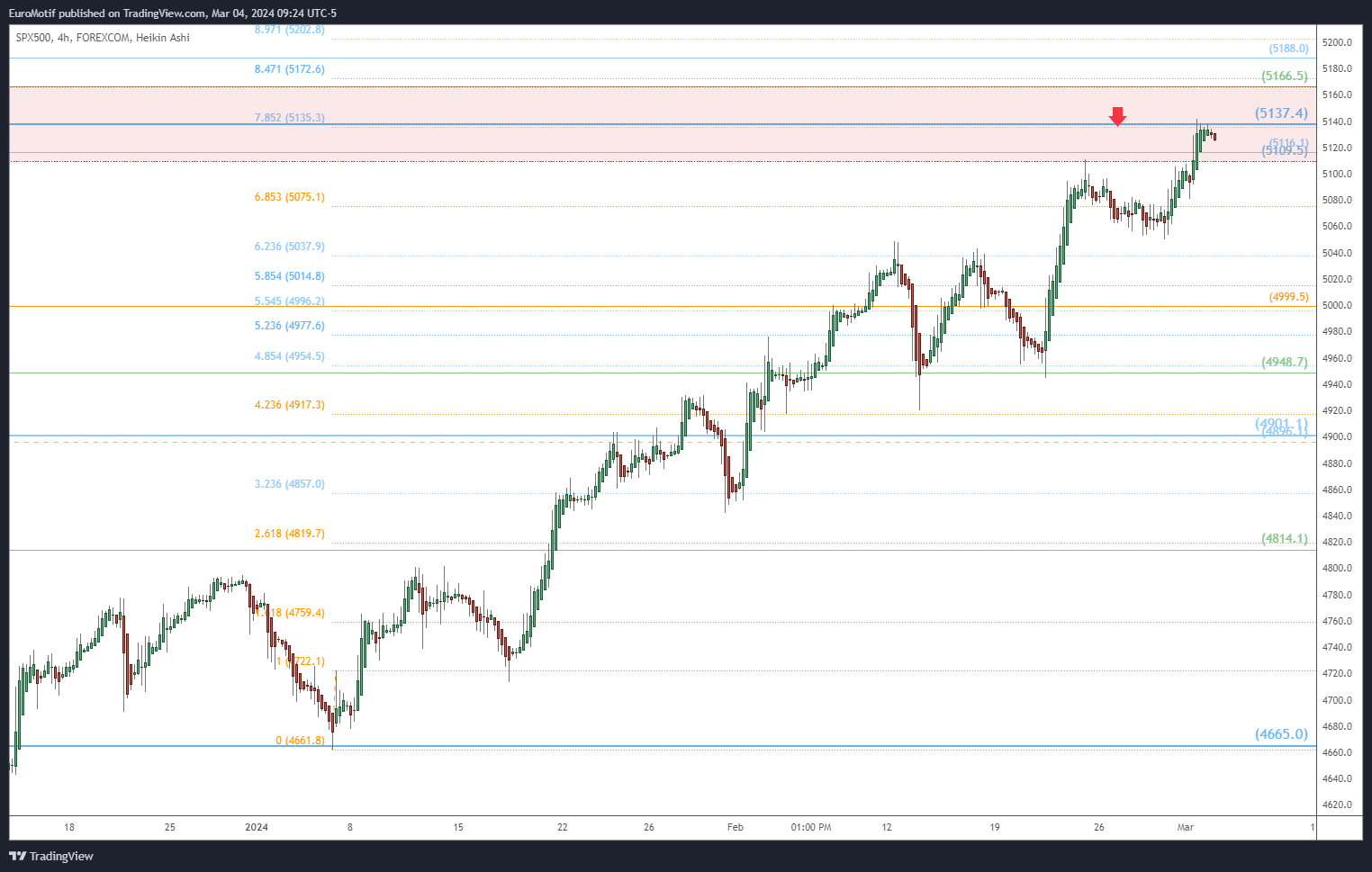
Task: Select the 3.236 (4857.0) Fibonacci label
Action: click(289, 484)
